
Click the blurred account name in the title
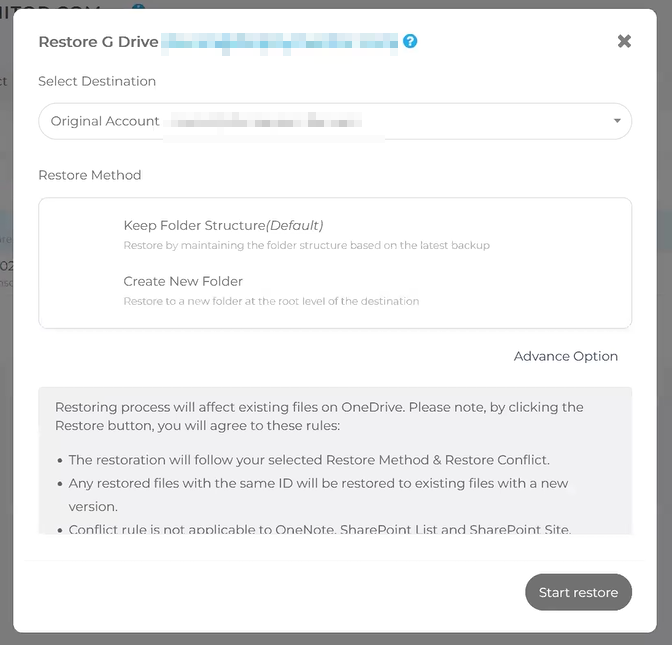coord(280,41)
